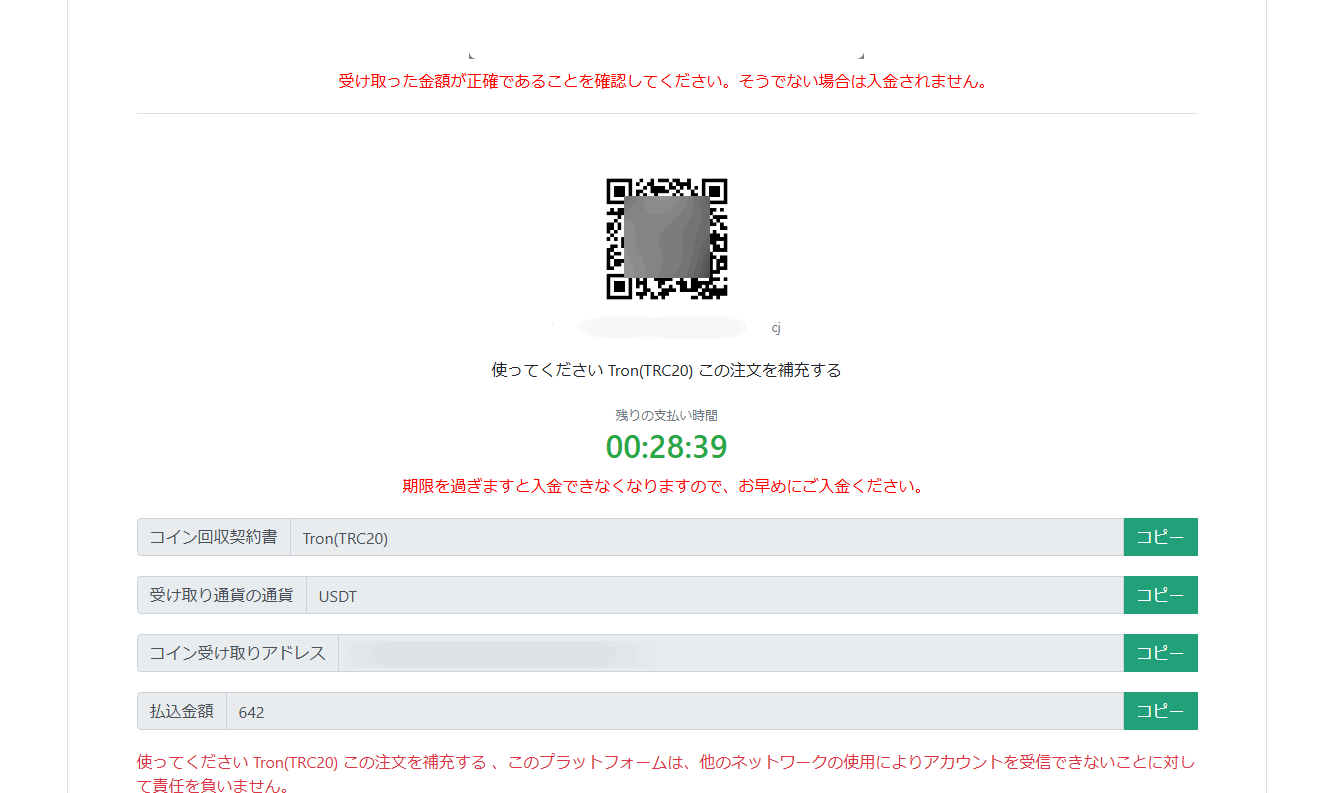Click the QR code image

tap(666, 239)
